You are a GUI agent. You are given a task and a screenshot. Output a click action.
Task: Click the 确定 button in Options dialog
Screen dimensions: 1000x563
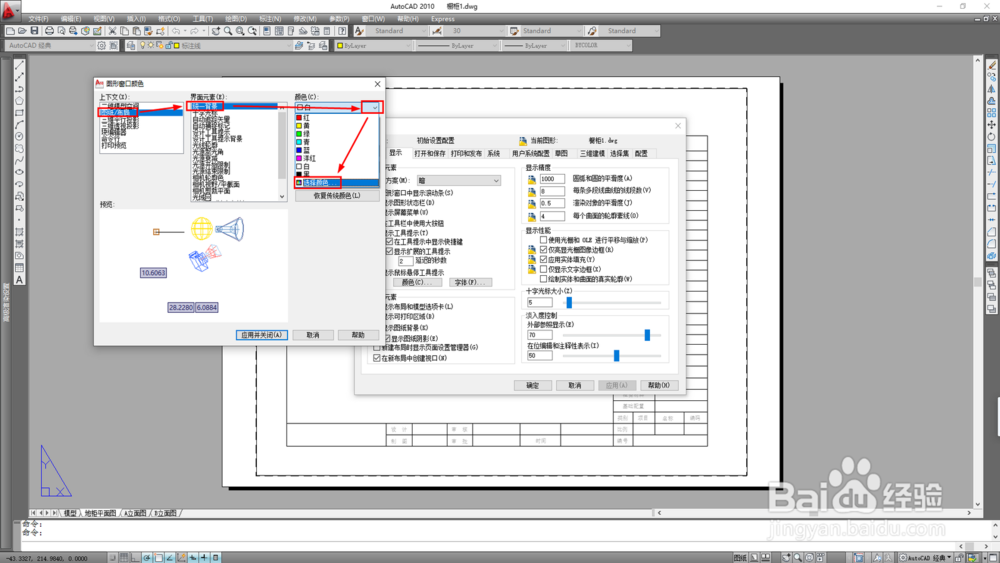[x=533, y=385]
